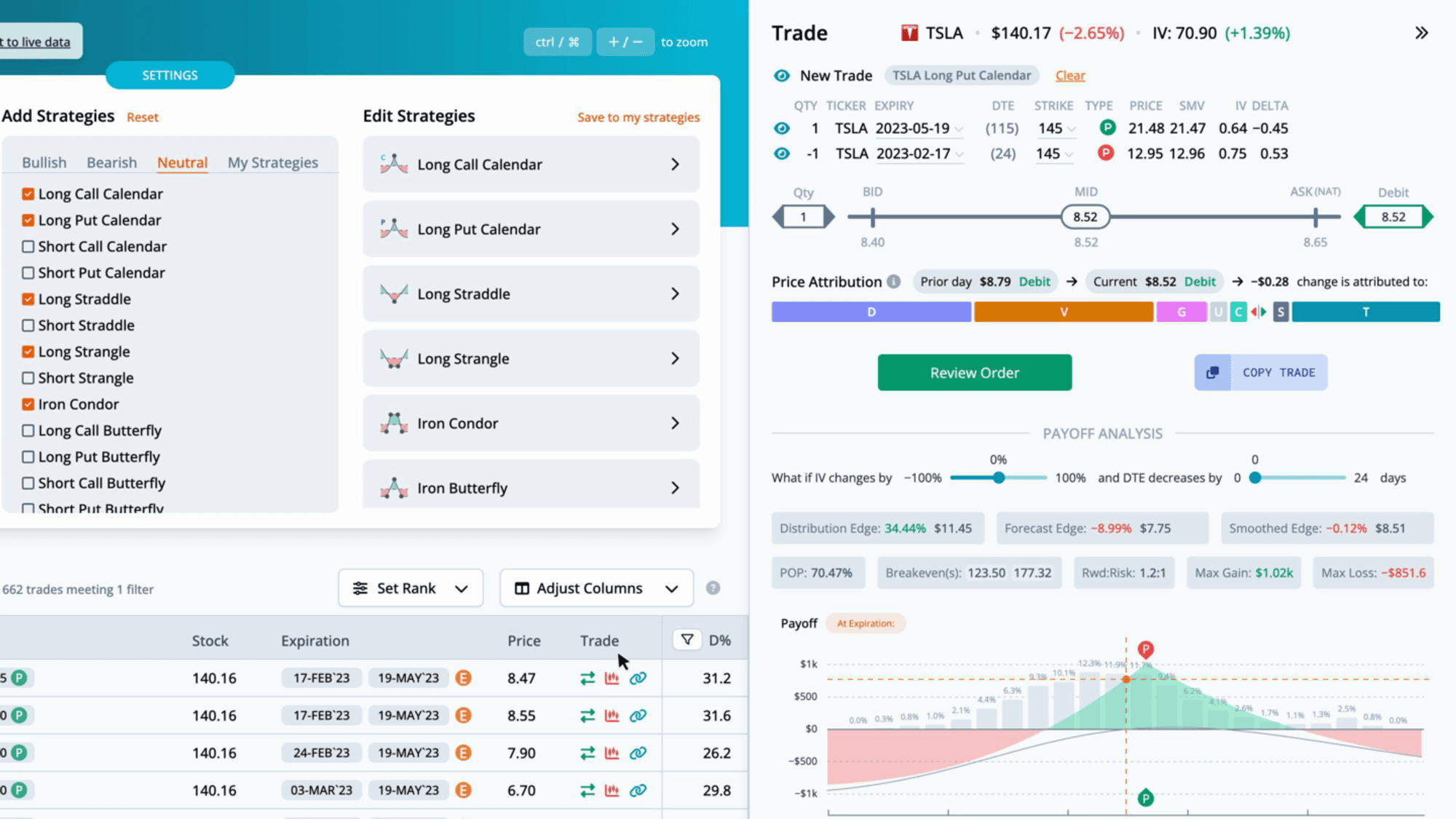This screenshot has width=1456, height=819.
Task: Open help question mark near Adjust Columns
Action: tap(713, 588)
